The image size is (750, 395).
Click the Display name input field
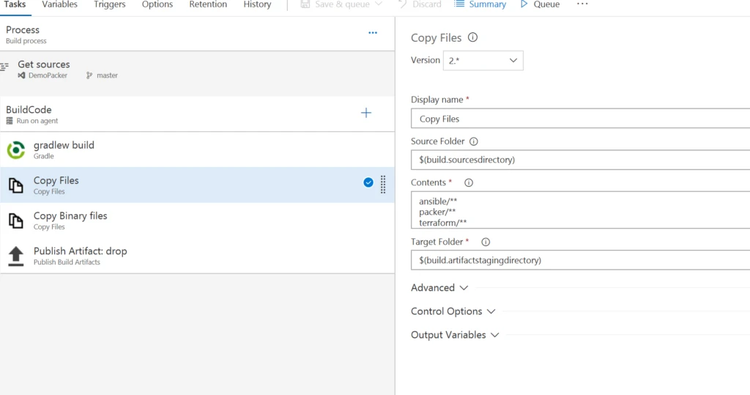[x=580, y=119]
